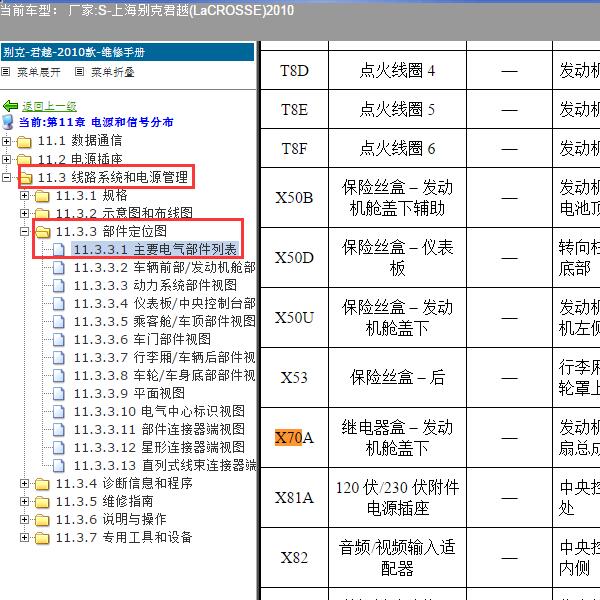Click the X82 code cell

click(x=294, y=558)
